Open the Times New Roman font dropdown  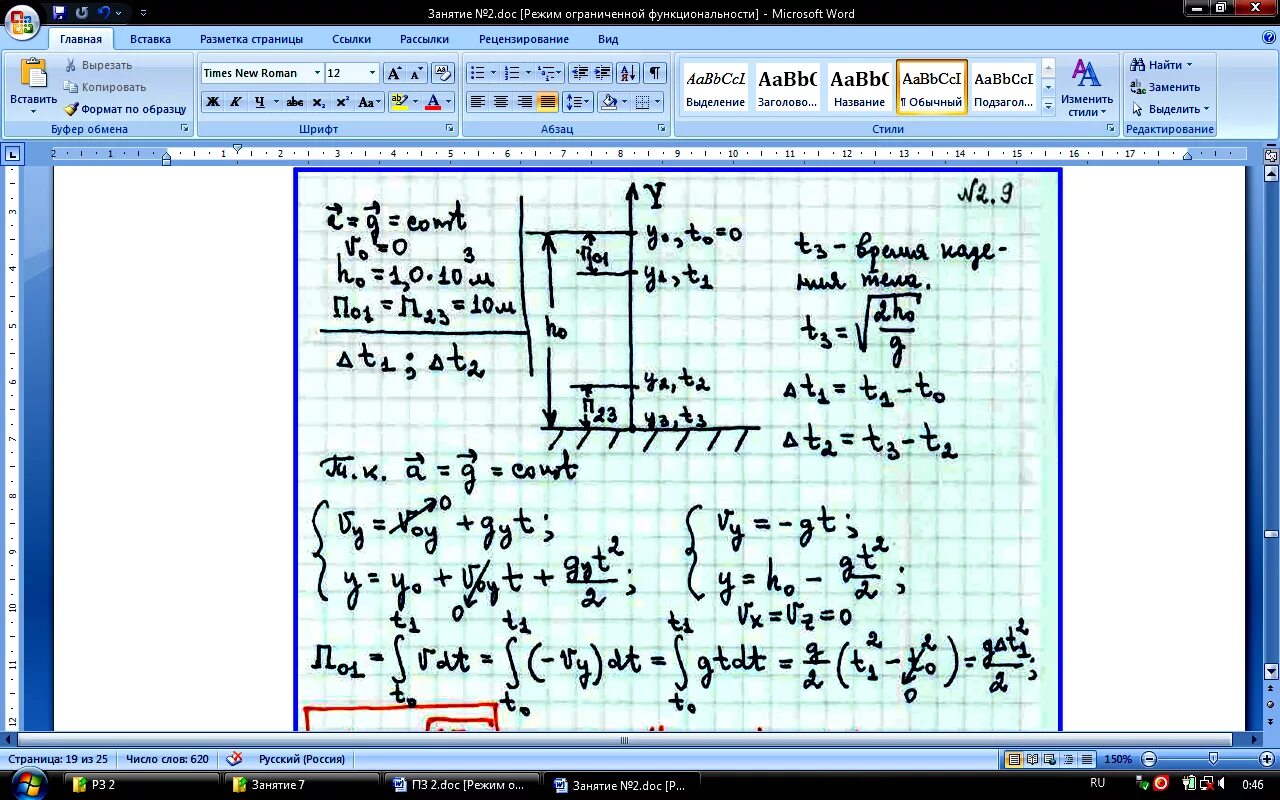[x=317, y=73]
